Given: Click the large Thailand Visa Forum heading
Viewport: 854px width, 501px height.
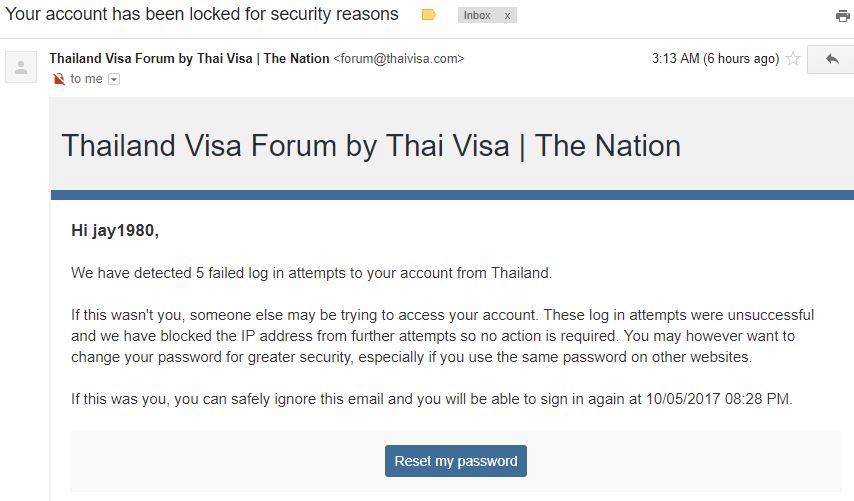Looking at the screenshot, I should tap(371, 145).
